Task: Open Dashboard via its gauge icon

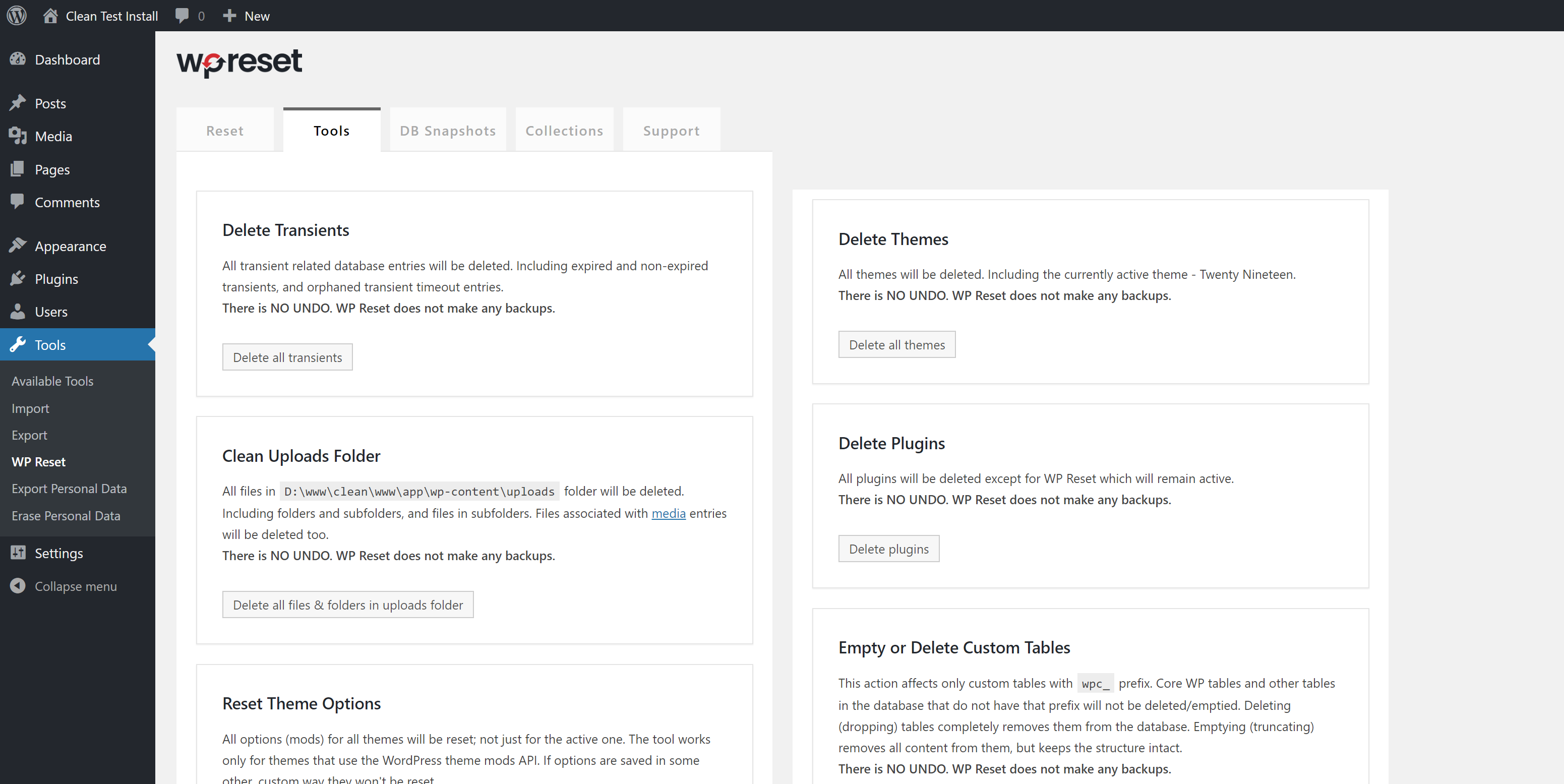Action: (18, 59)
